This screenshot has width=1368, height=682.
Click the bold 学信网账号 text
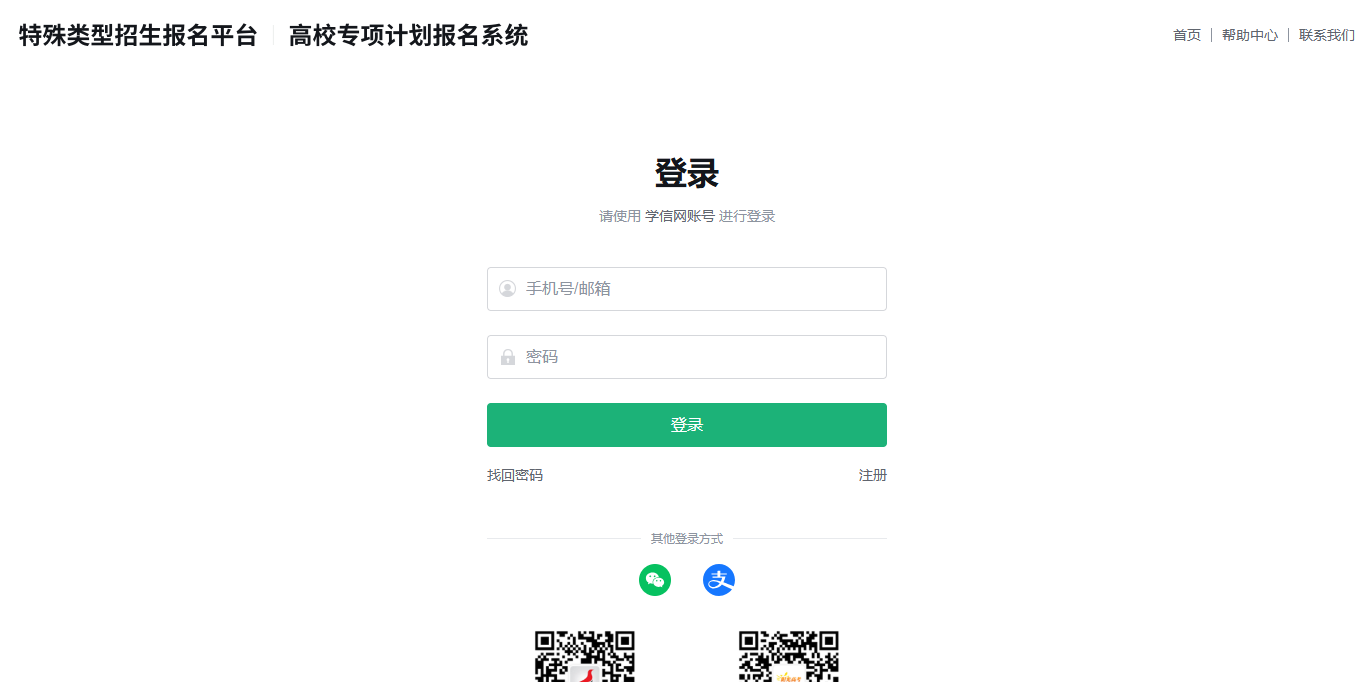pyautogui.click(x=680, y=216)
